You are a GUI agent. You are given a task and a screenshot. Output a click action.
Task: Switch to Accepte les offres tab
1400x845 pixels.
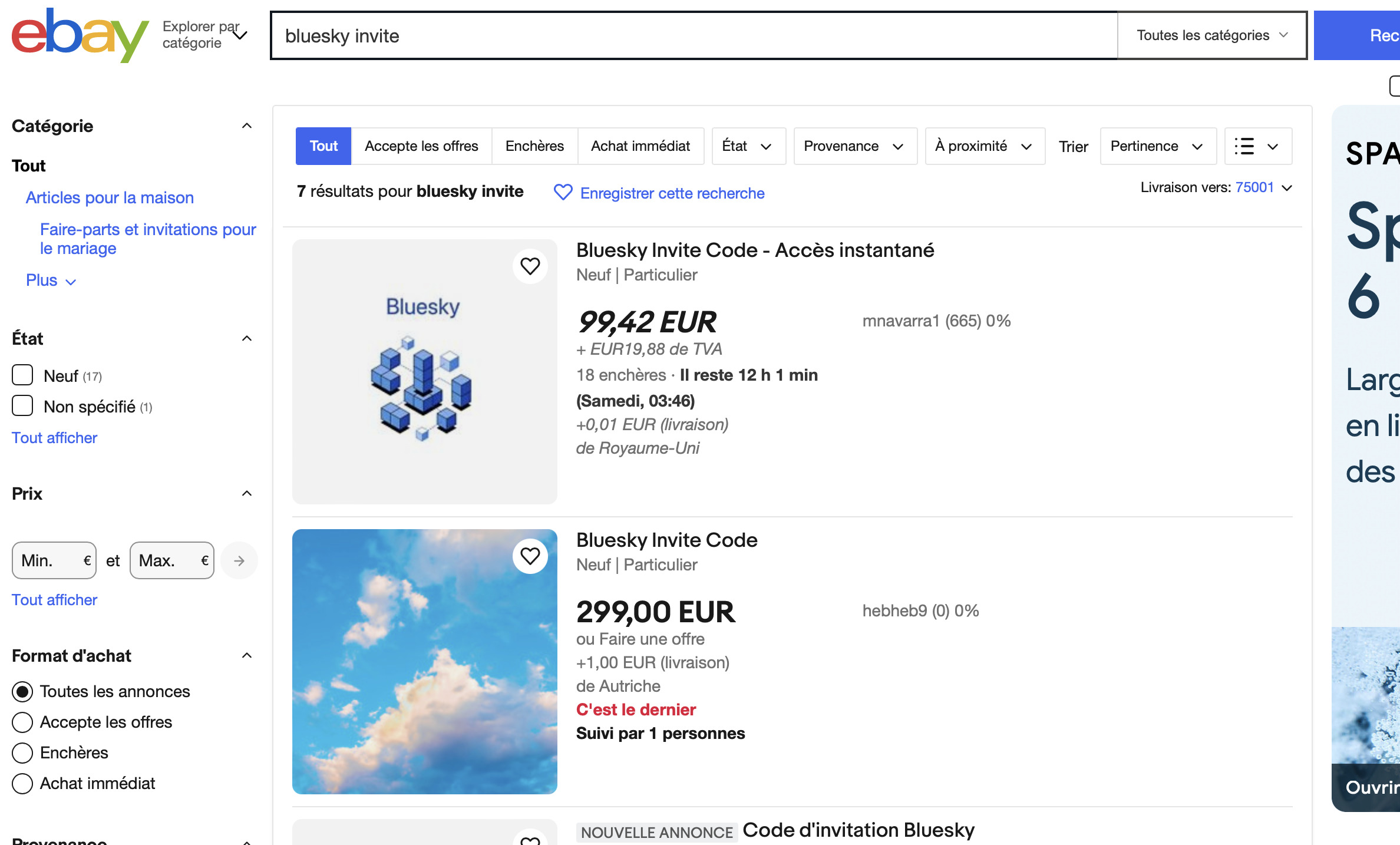pyautogui.click(x=421, y=146)
